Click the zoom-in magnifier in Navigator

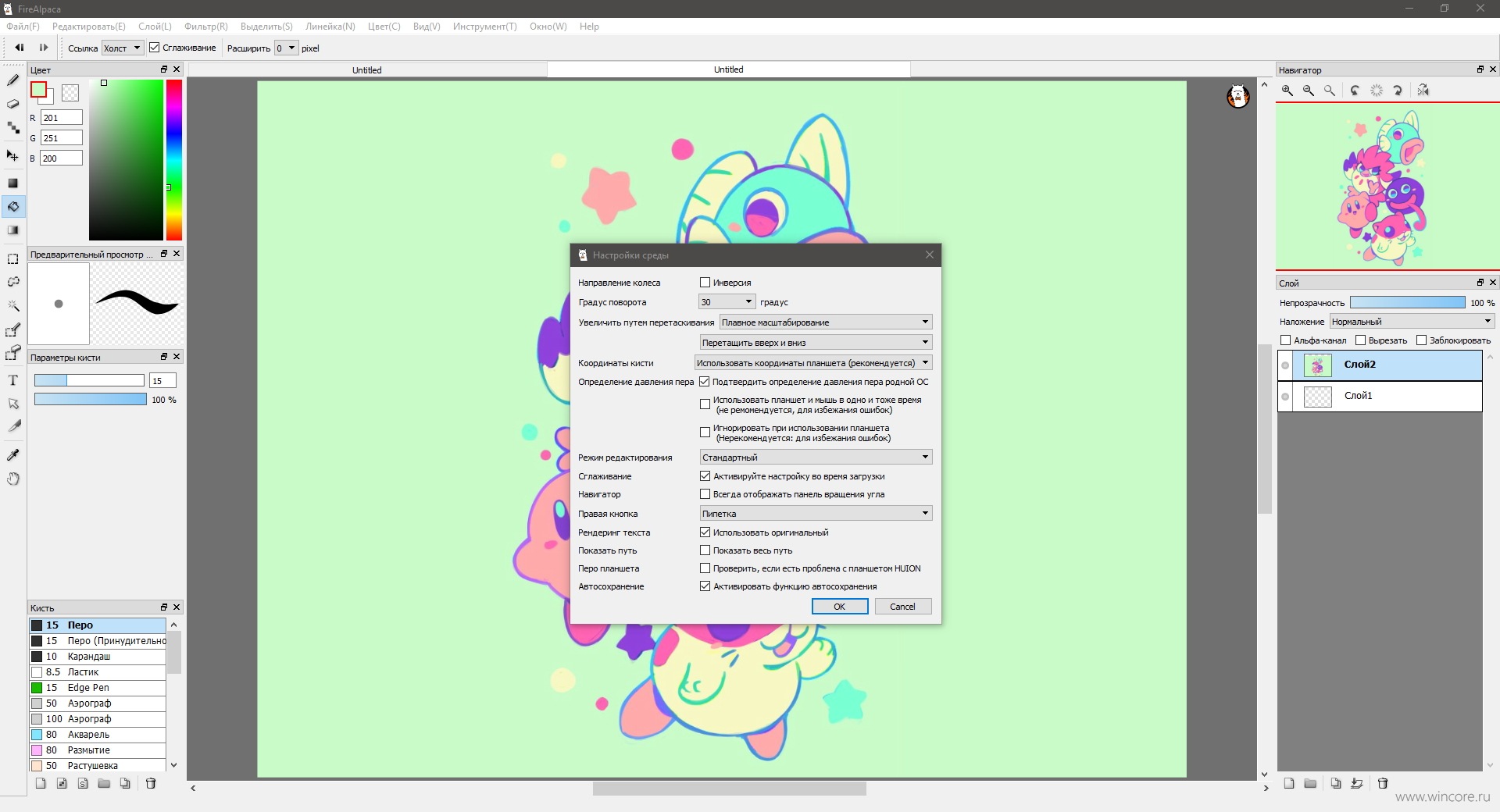pyautogui.click(x=1287, y=91)
